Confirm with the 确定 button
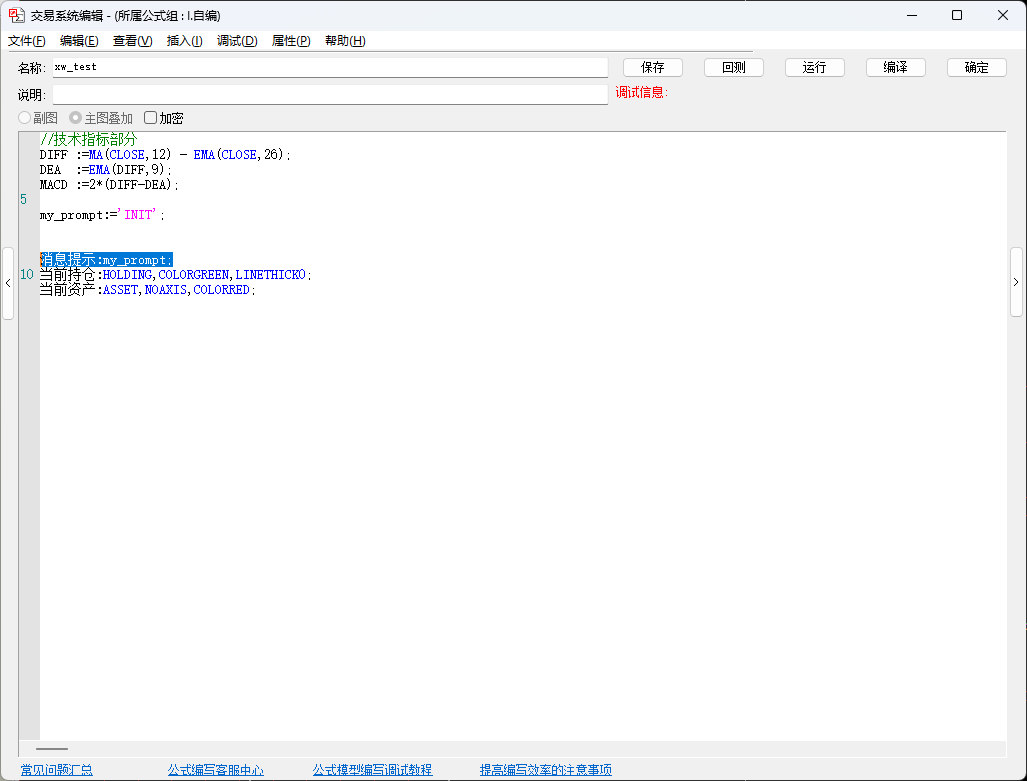The height and width of the screenshot is (781, 1027). coord(977,67)
